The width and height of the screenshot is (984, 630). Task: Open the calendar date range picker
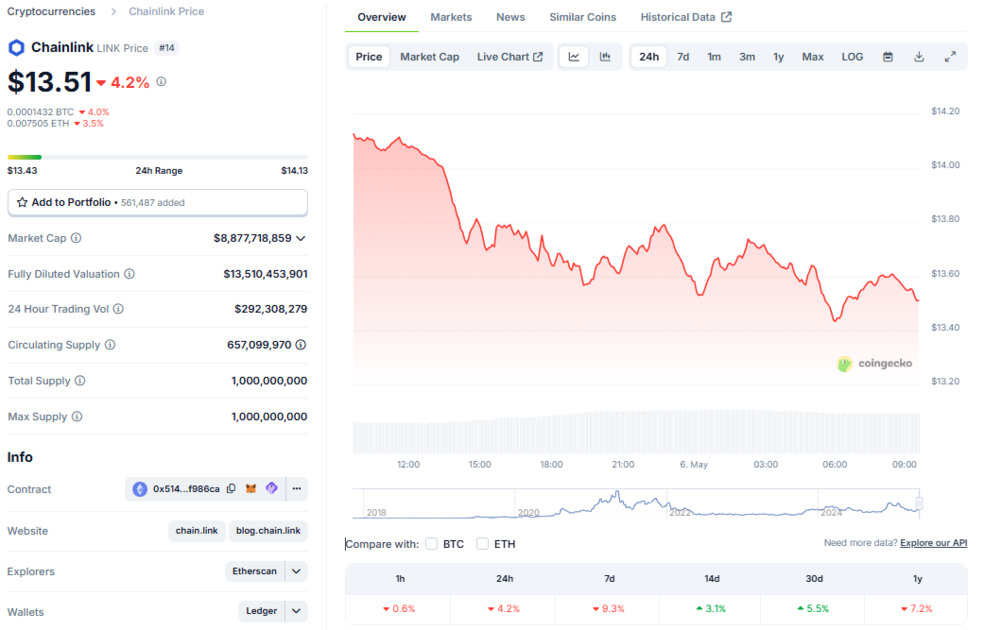click(888, 56)
